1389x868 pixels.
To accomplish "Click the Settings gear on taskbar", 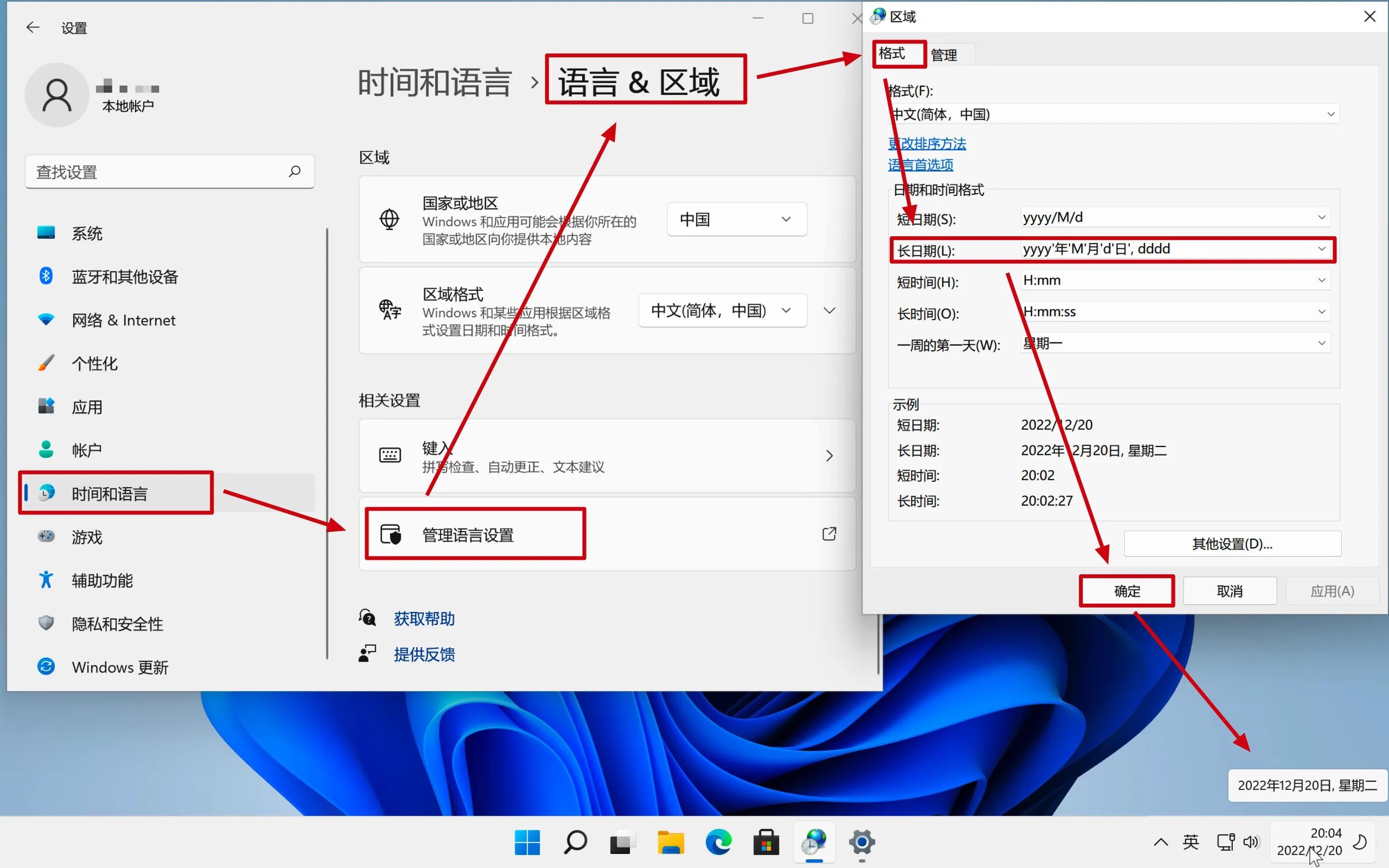I will pos(861,842).
